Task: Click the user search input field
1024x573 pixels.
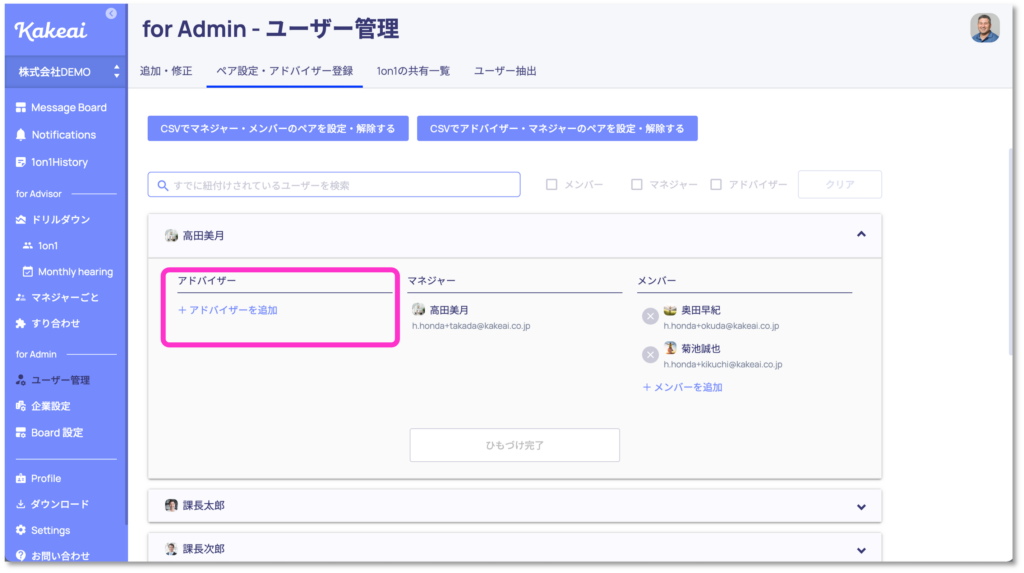Action: 334,185
